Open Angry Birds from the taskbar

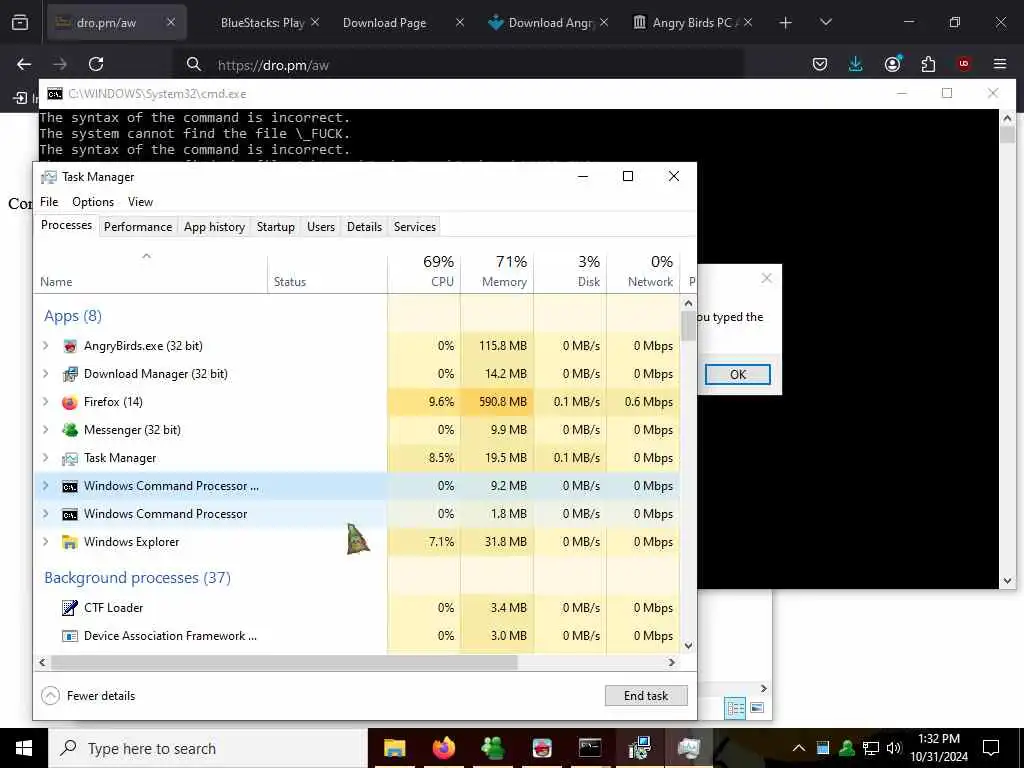pos(541,748)
